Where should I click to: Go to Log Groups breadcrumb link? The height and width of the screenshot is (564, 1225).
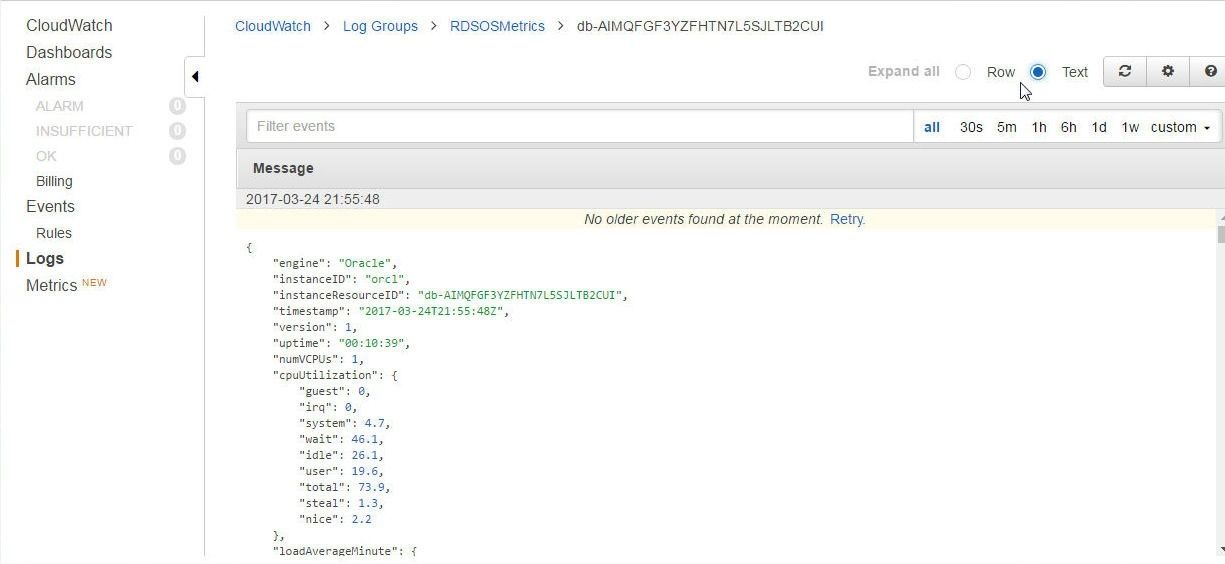tap(380, 26)
